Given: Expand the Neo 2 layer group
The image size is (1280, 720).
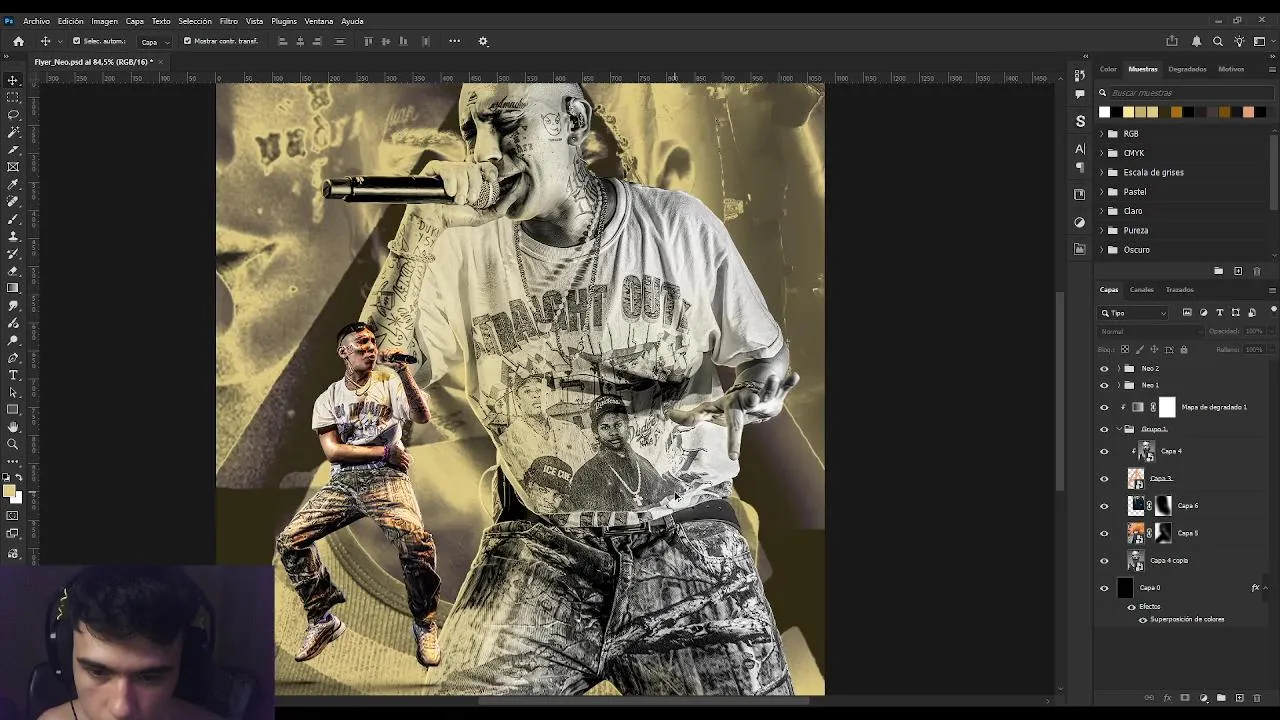Looking at the screenshot, I should [x=1118, y=369].
